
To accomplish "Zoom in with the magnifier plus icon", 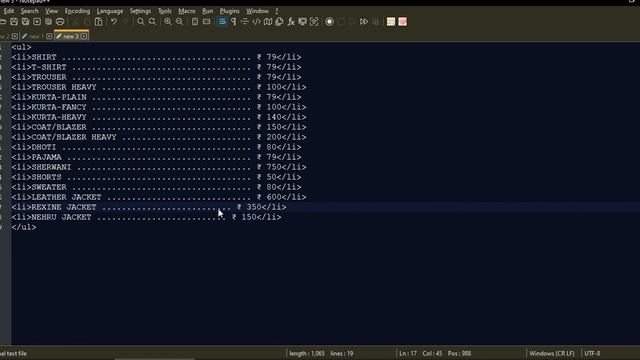I will point(168,22).
